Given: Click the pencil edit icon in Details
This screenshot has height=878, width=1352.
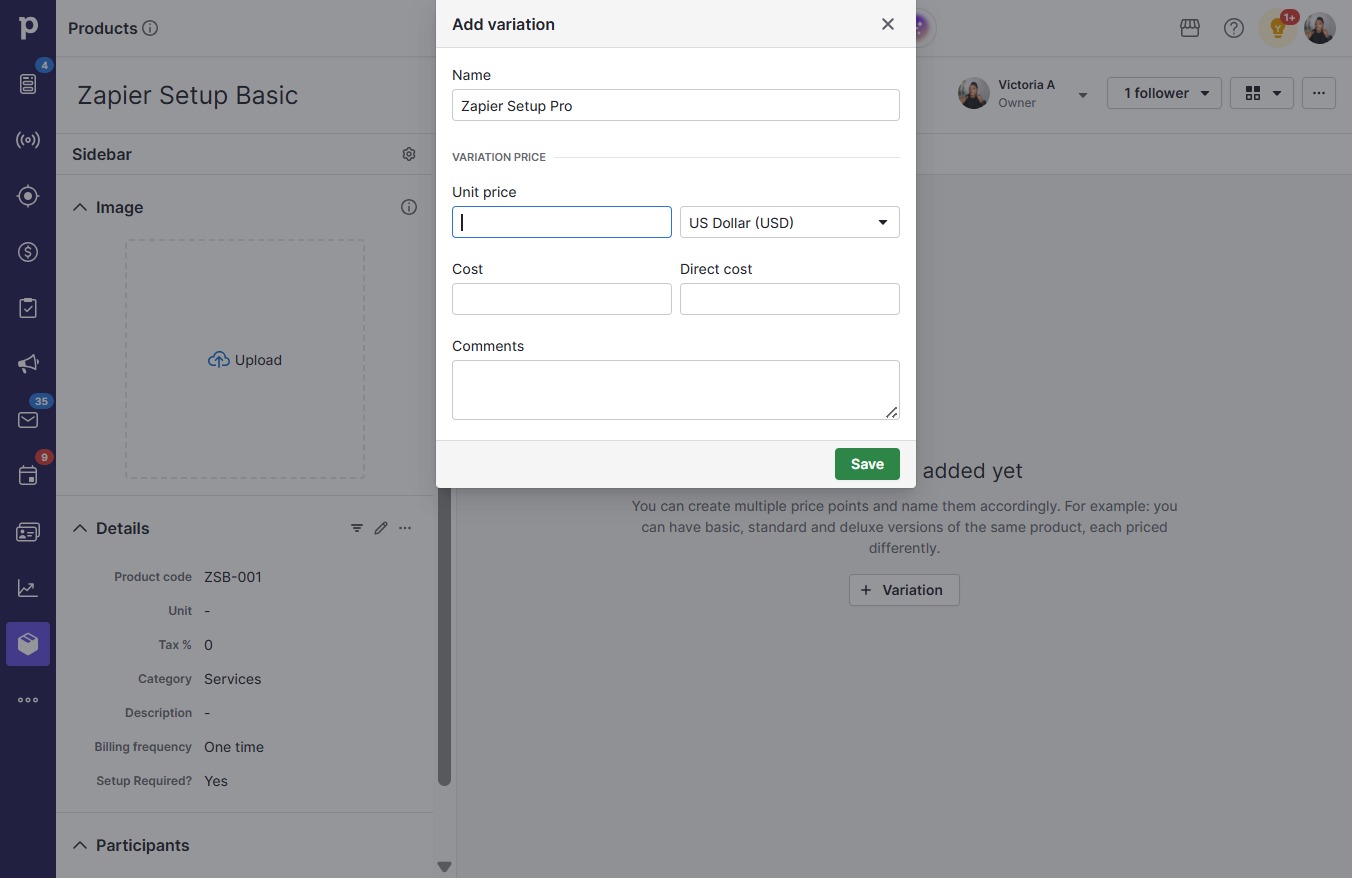Looking at the screenshot, I should tap(381, 528).
